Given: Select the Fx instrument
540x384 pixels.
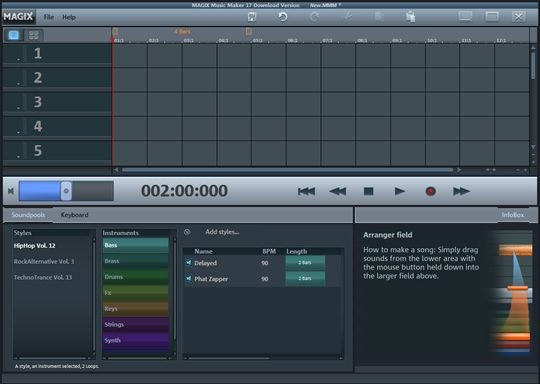Looking at the screenshot, I should click(x=136, y=293).
